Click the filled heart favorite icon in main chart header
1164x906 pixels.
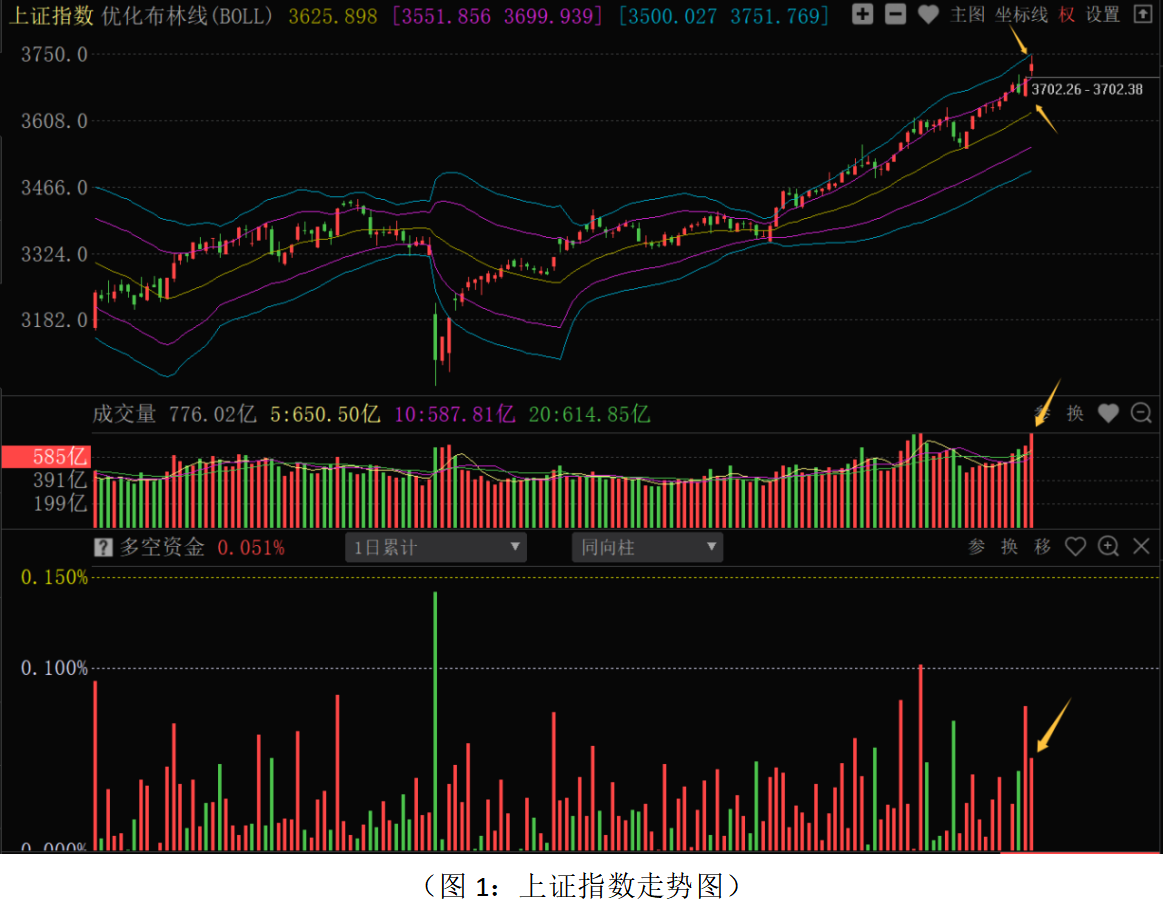pyautogui.click(x=928, y=14)
